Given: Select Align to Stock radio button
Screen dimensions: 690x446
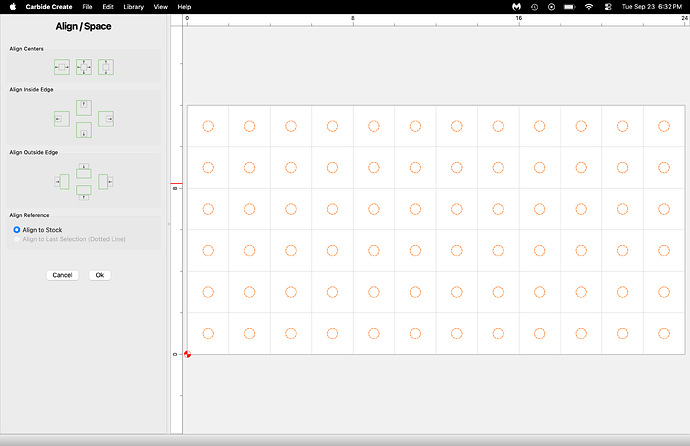Looking at the screenshot, I should click(17, 230).
